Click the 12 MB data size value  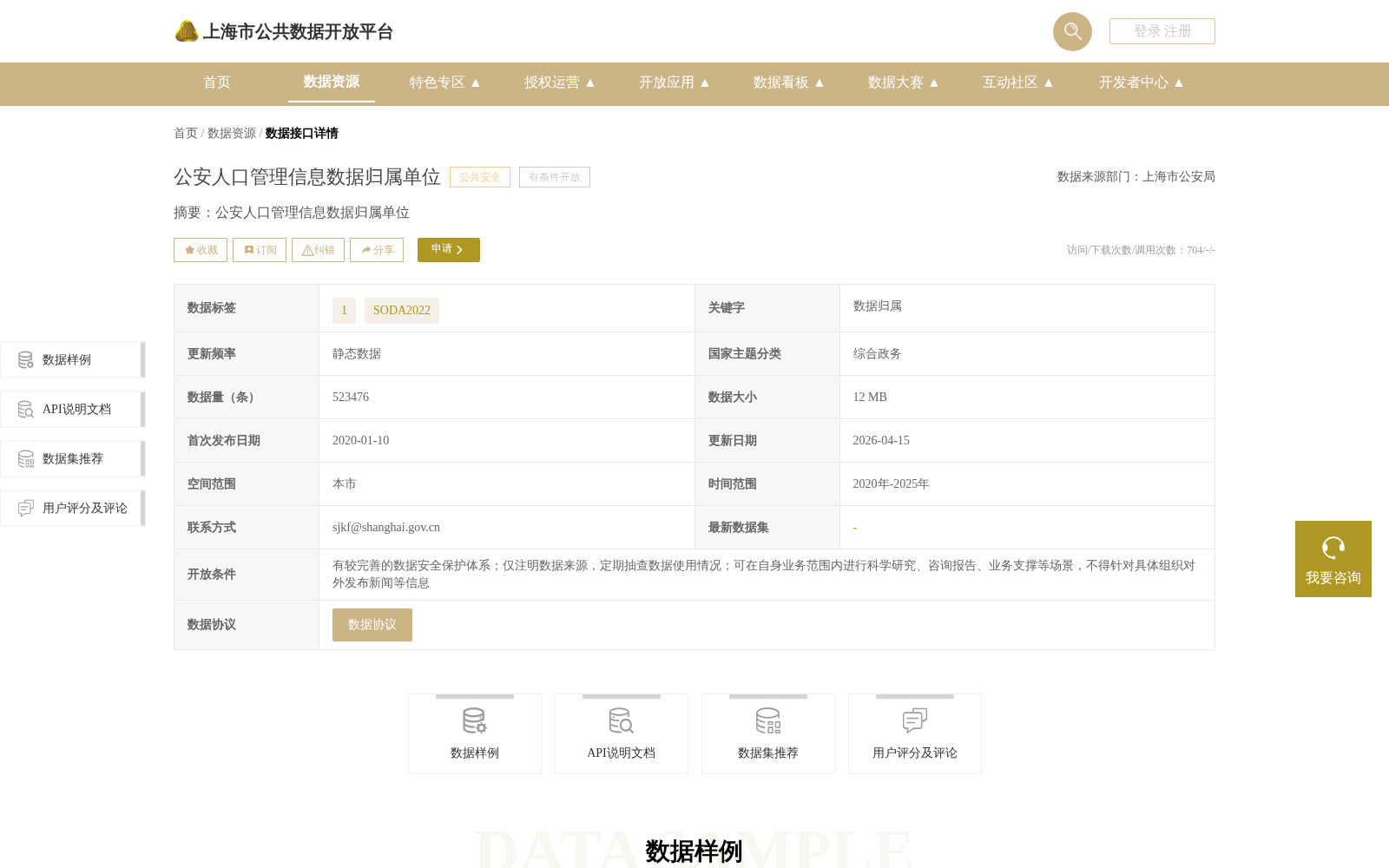870,397
